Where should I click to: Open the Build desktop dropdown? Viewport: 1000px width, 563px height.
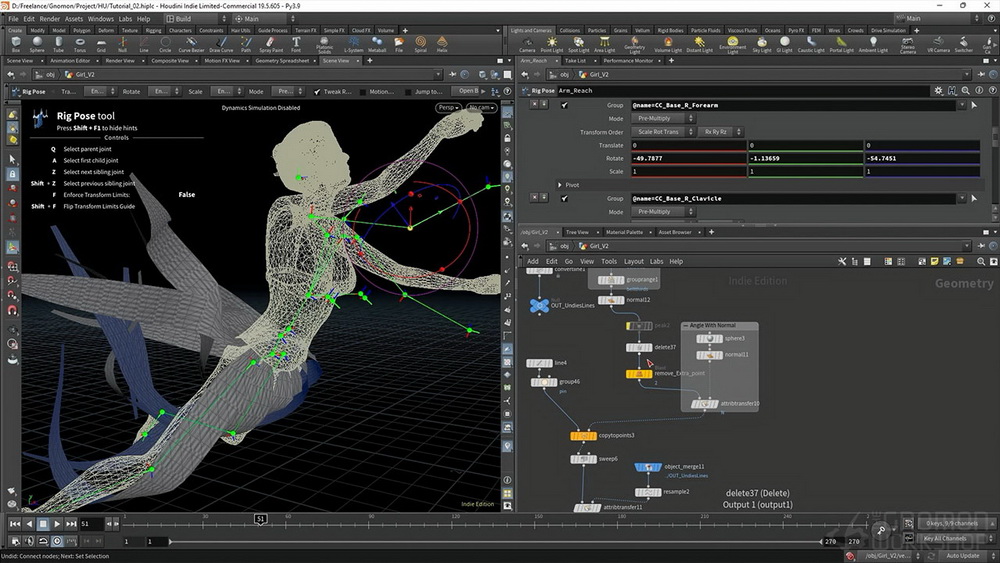pos(196,18)
